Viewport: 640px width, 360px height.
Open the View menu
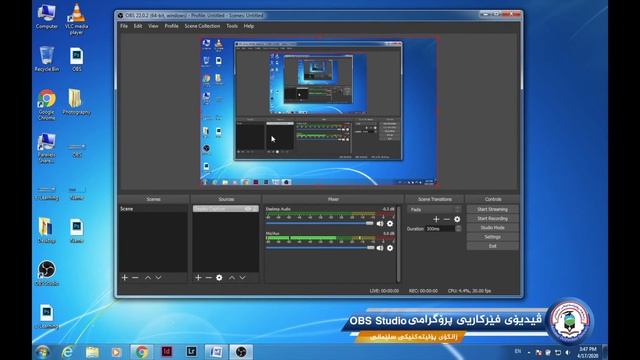[x=153, y=26]
